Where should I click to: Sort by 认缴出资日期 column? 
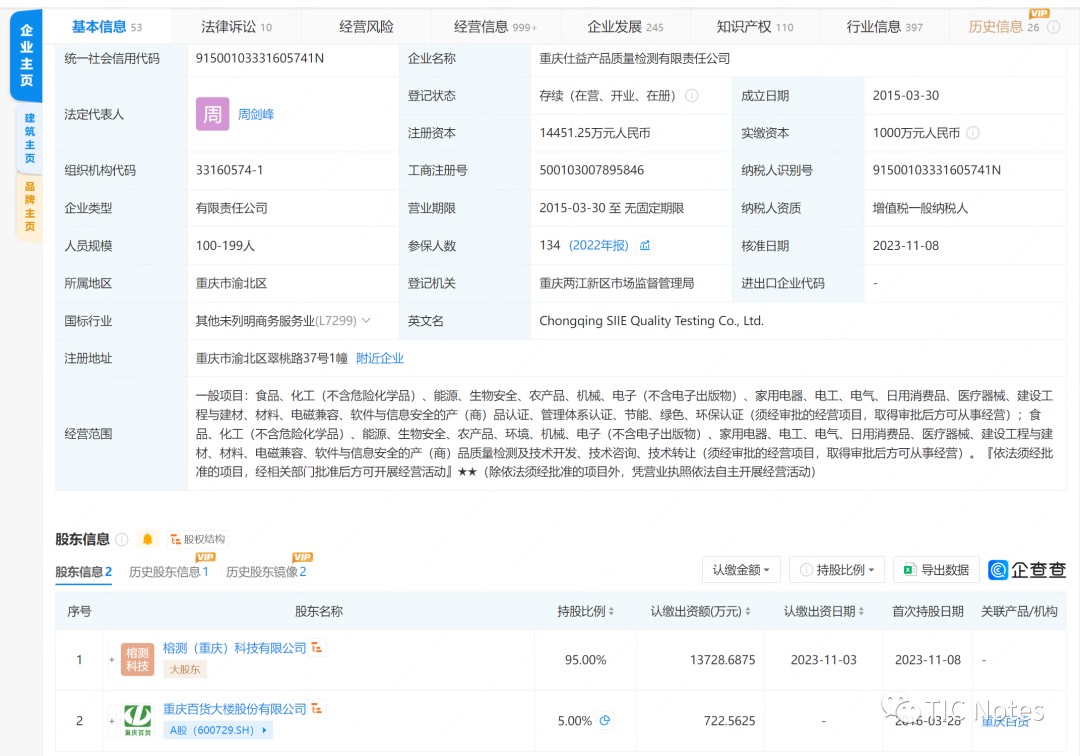[823, 611]
